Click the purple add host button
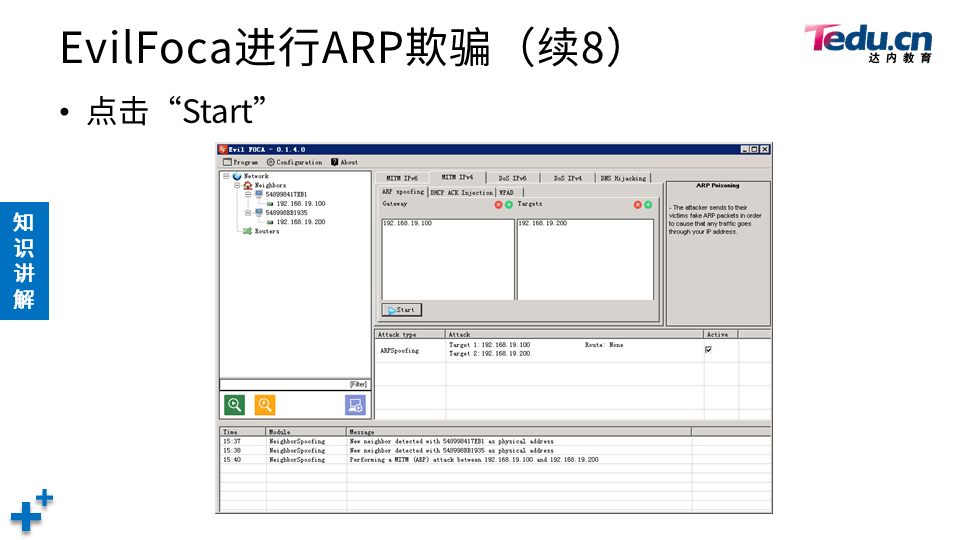The image size is (960, 540). (355, 405)
